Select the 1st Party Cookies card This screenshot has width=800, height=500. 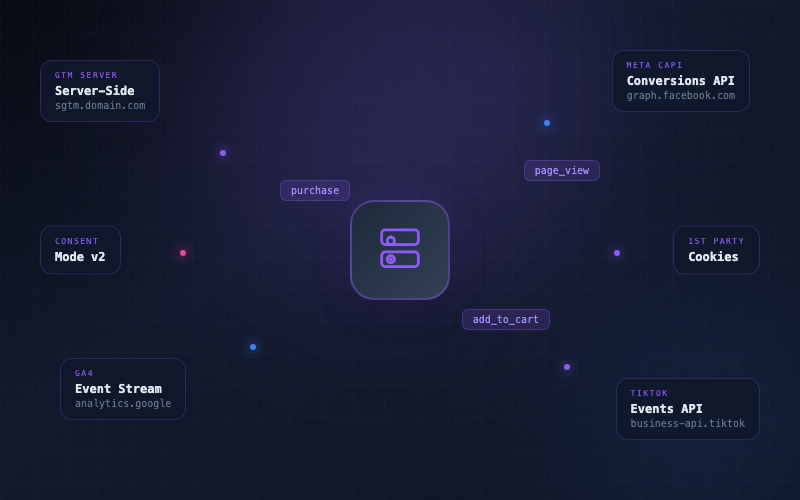(x=715, y=250)
